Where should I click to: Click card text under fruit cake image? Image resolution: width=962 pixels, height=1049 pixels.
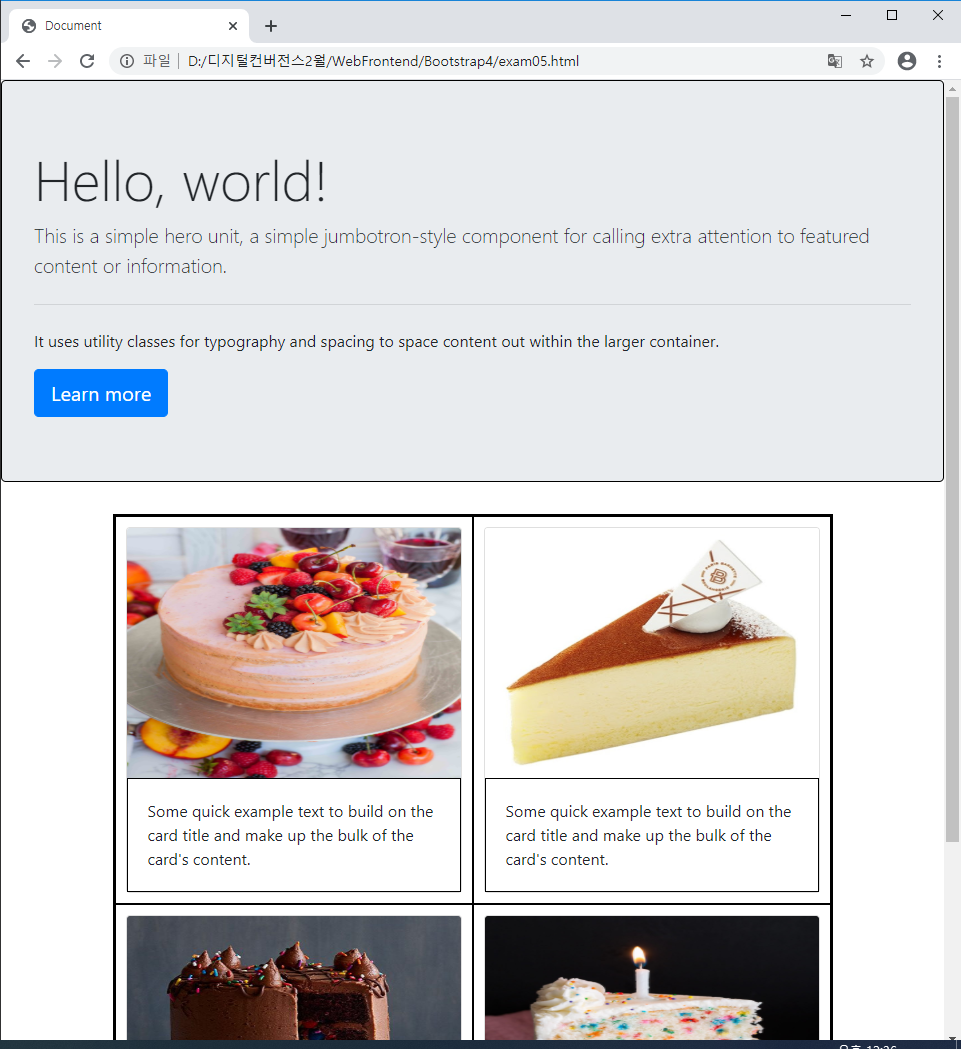pyautogui.click(x=290, y=836)
